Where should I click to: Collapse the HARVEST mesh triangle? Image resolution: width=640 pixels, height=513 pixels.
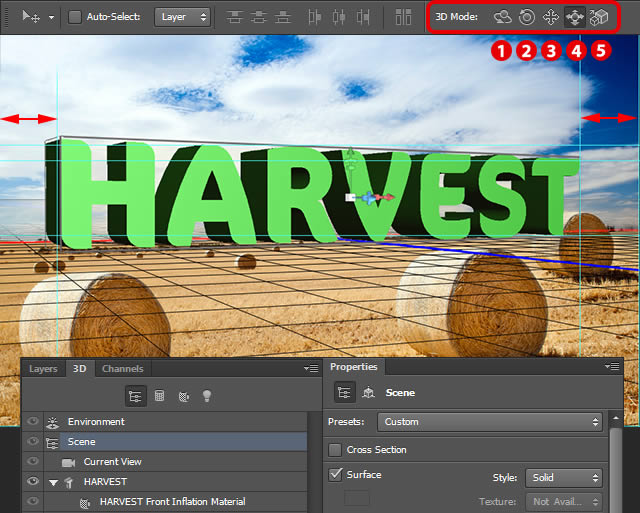[x=53, y=483]
